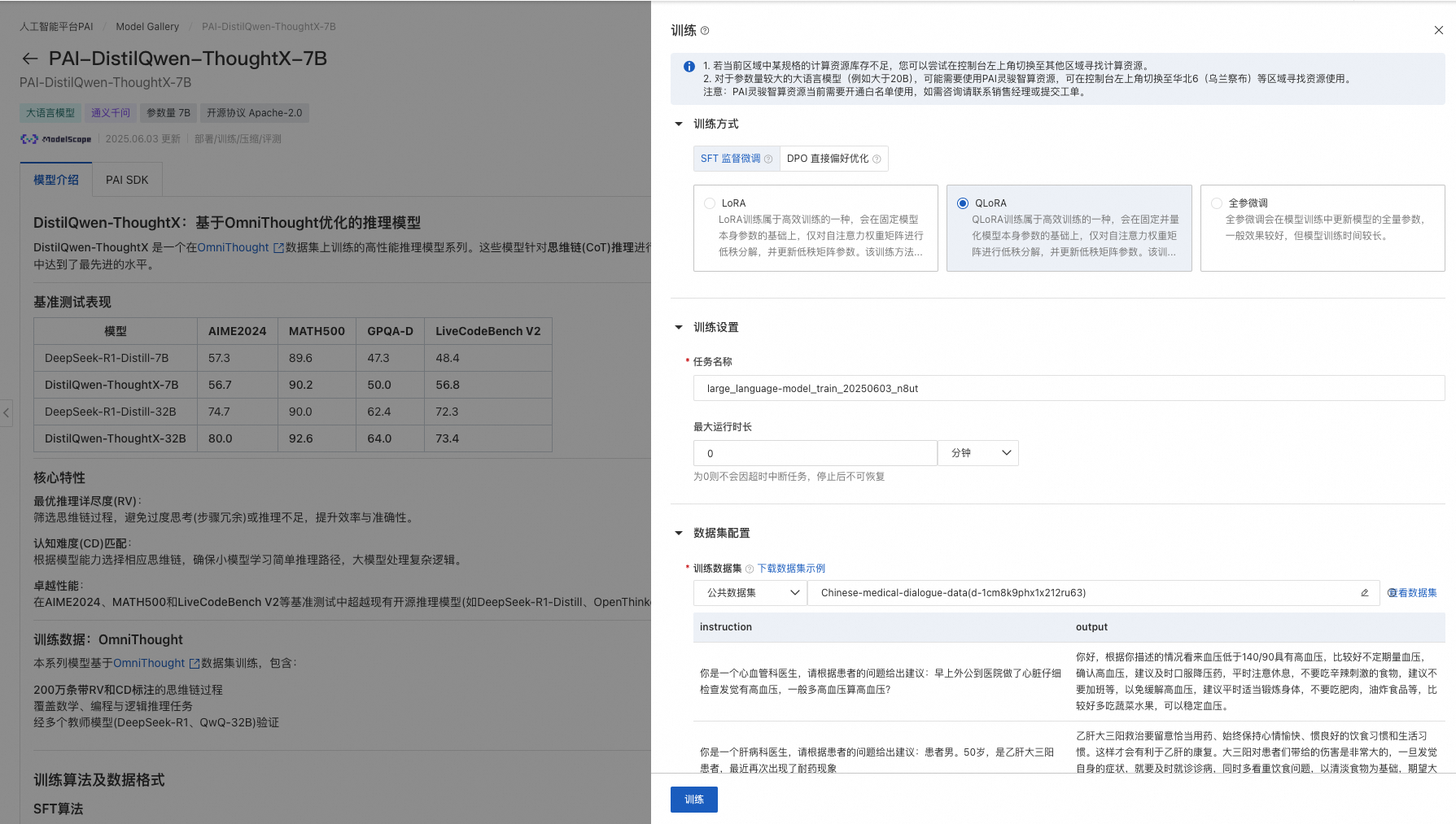Switch to the PAI SDK tab
The width and height of the screenshot is (1456, 824).
[x=127, y=179]
